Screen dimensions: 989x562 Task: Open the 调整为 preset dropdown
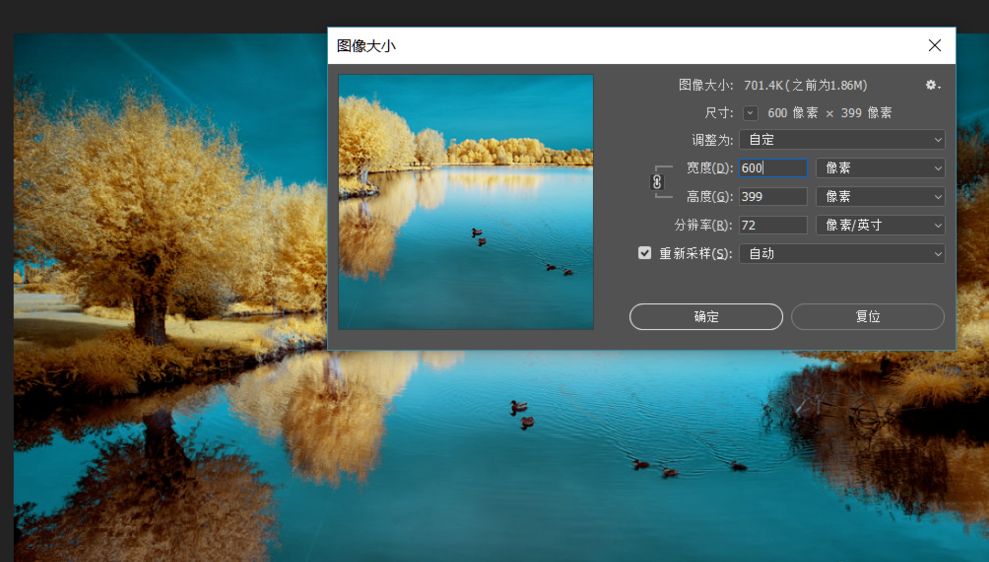point(842,139)
